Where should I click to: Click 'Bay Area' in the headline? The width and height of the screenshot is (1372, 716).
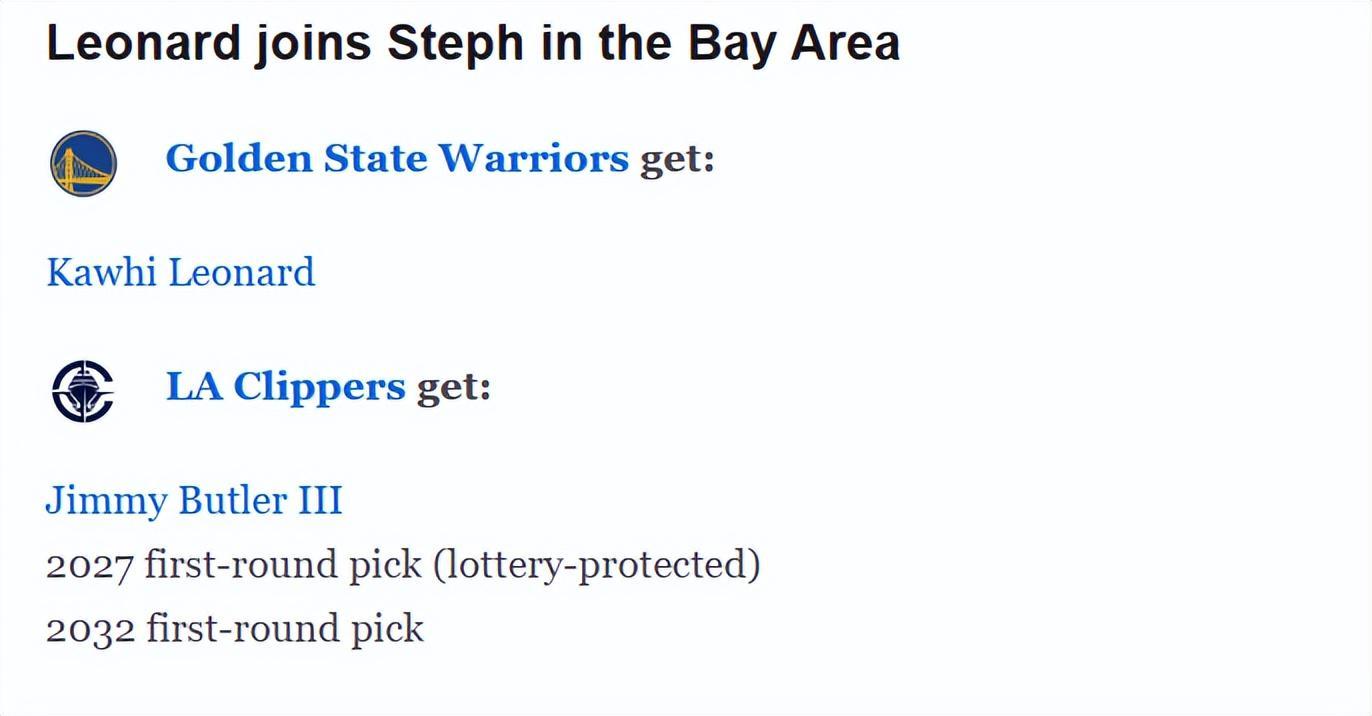pyautogui.click(x=794, y=45)
